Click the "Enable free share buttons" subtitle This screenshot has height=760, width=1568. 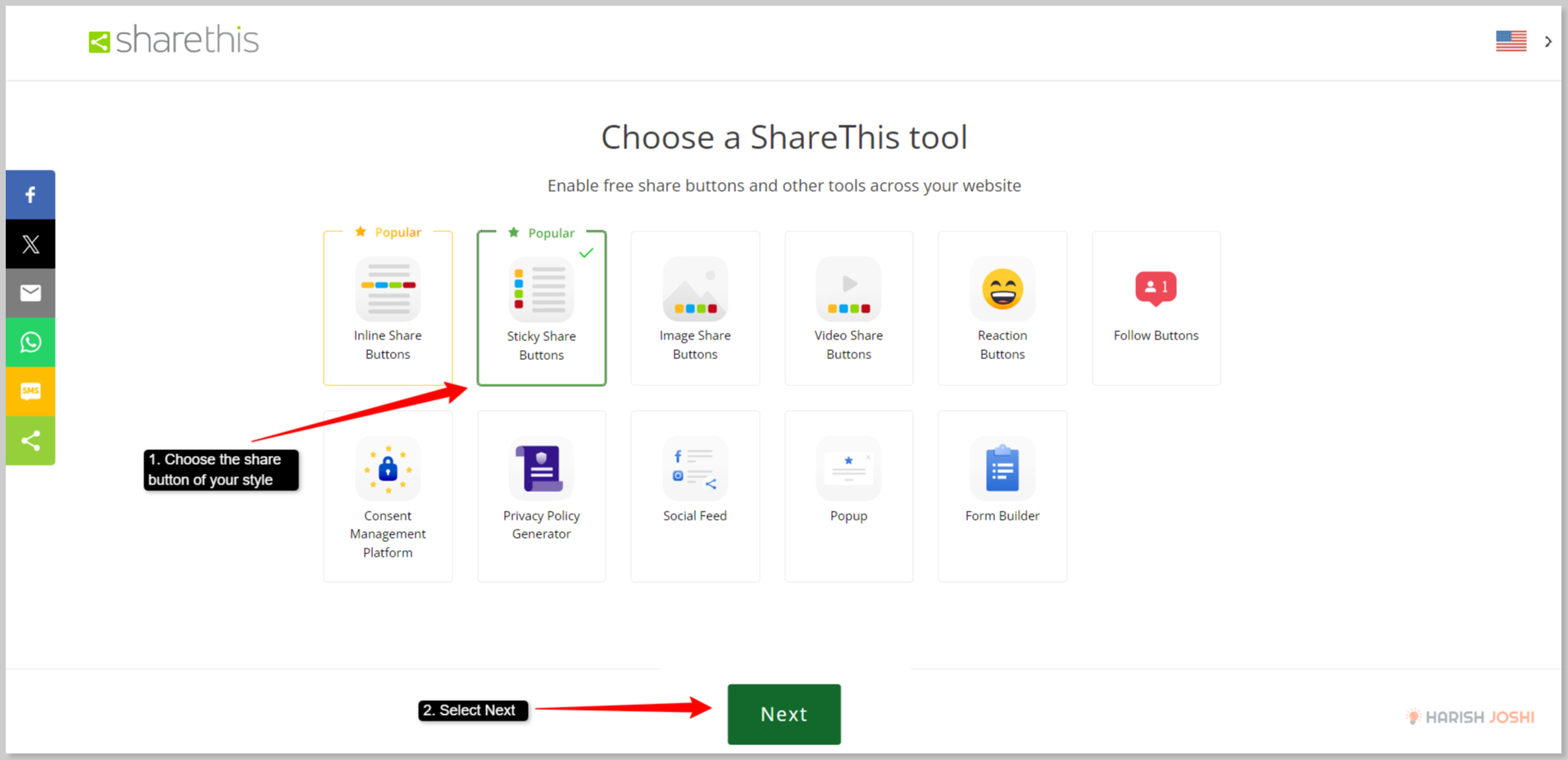(784, 186)
